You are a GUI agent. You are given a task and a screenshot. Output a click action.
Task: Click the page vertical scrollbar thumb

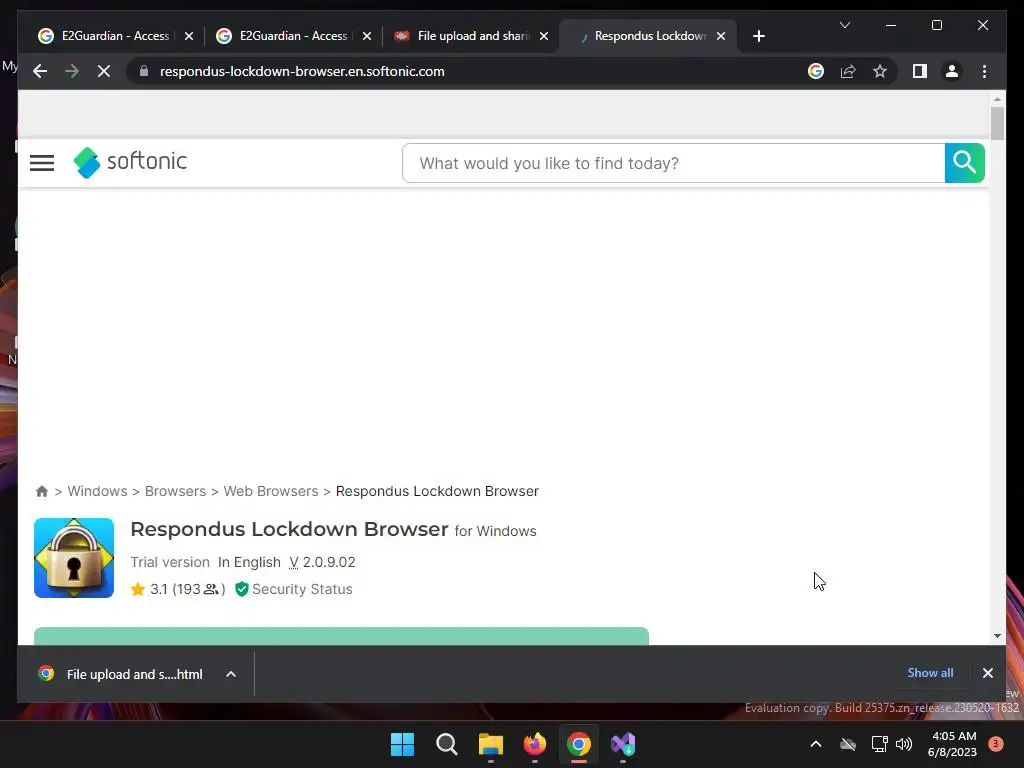(997, 123)
